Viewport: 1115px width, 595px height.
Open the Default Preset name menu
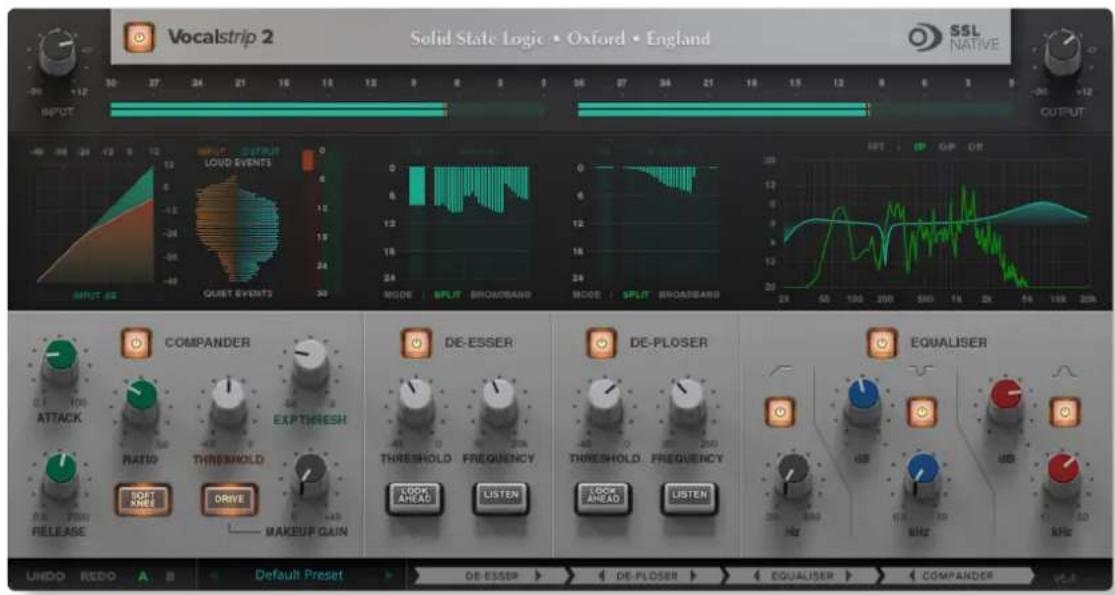tap(299, 575)
